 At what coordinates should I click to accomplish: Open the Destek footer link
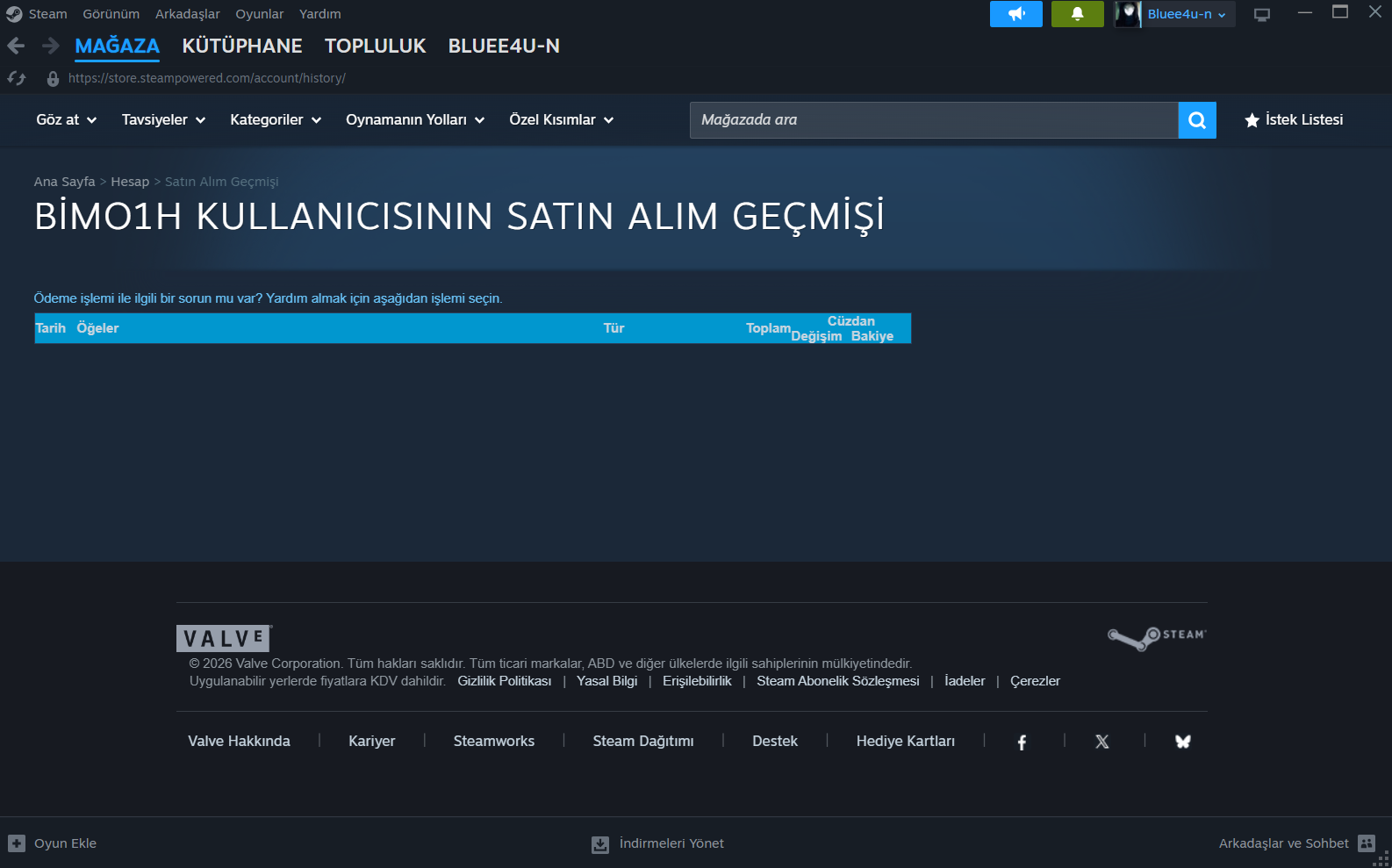[775, 742]
